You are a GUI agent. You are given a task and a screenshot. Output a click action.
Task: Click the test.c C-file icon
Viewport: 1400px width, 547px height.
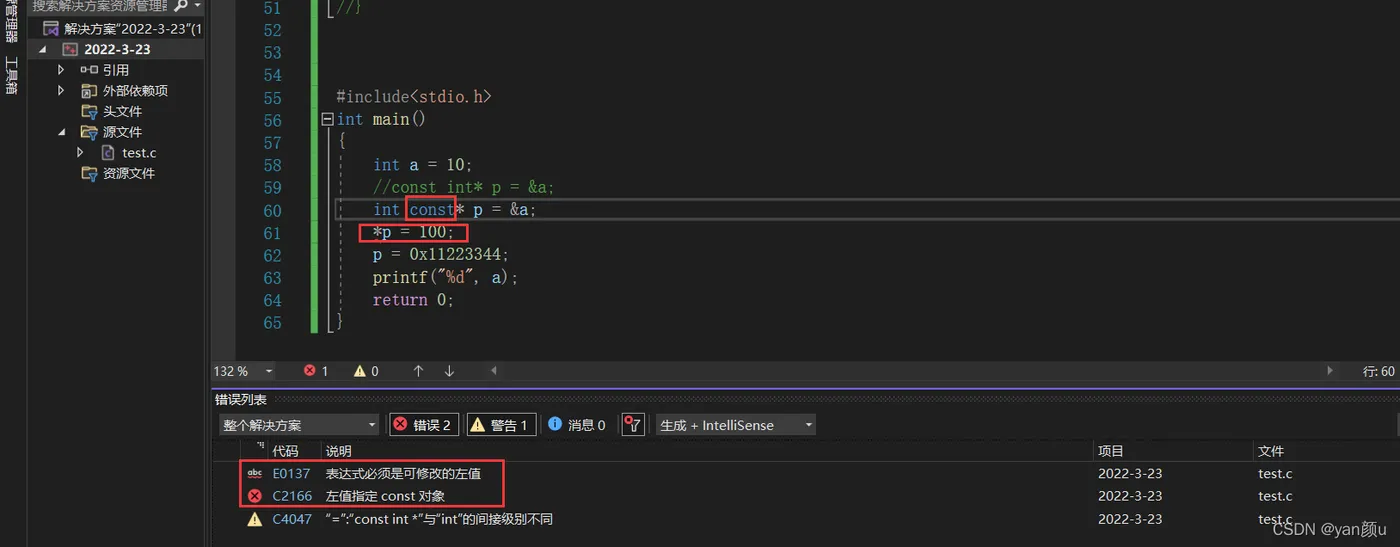(108, 153)
